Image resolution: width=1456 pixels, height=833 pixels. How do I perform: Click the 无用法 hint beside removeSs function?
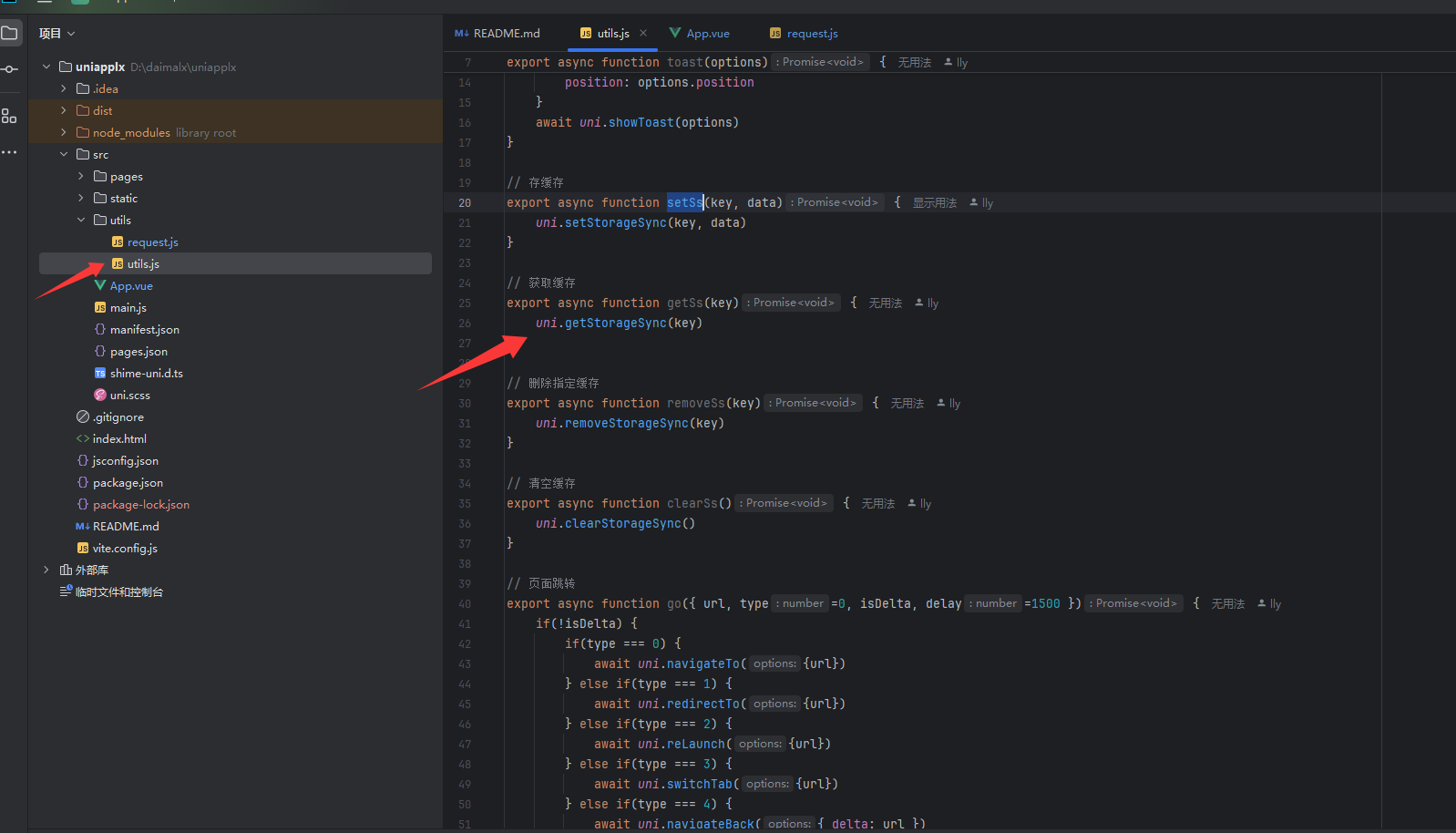[x=907, y=403]
